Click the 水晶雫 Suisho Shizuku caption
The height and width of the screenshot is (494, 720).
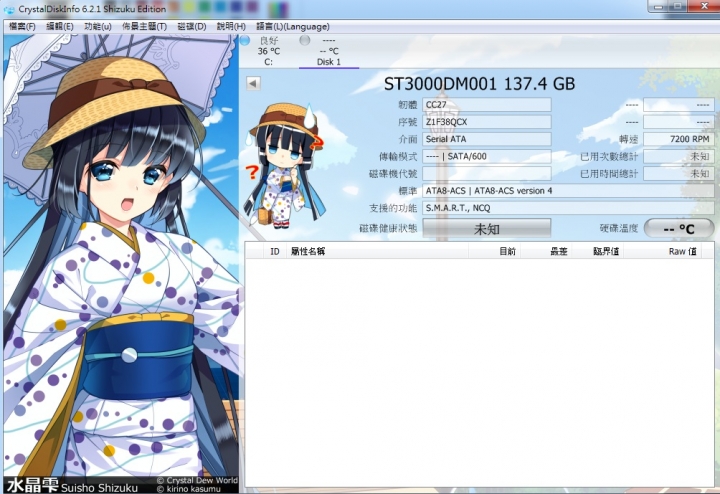(x=73, y=486)
